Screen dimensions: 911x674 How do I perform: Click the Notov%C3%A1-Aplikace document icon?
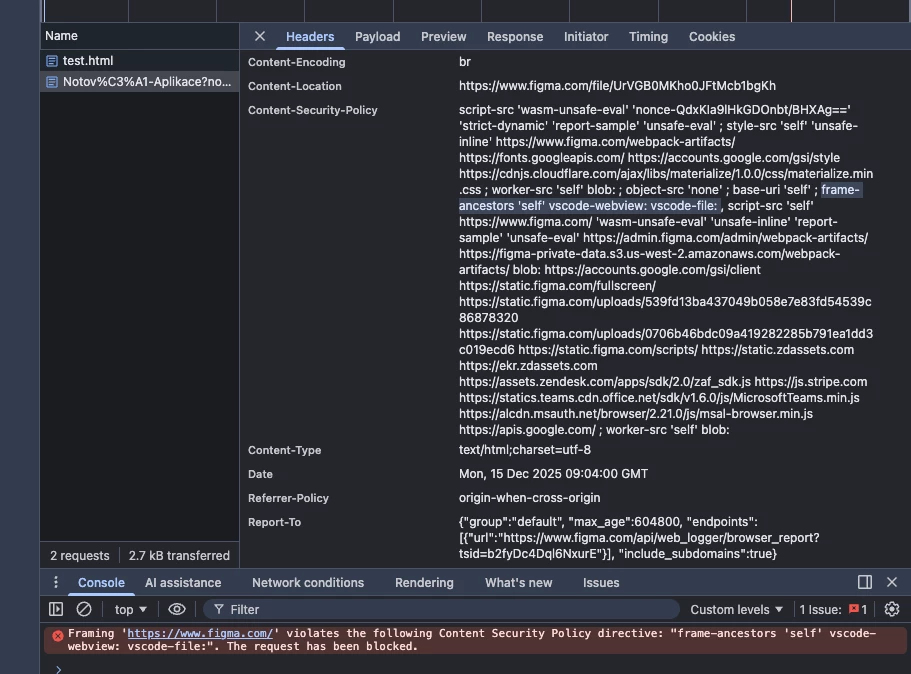pyautogui.click(x=52, y=82)
